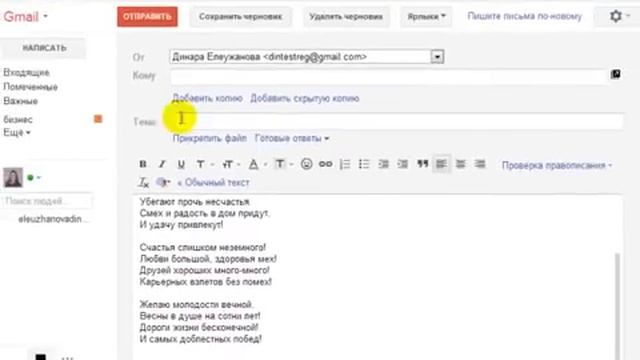This screenshot has width=640, height=360.
Task: Open the font family picker
Action: pos(204,164)
